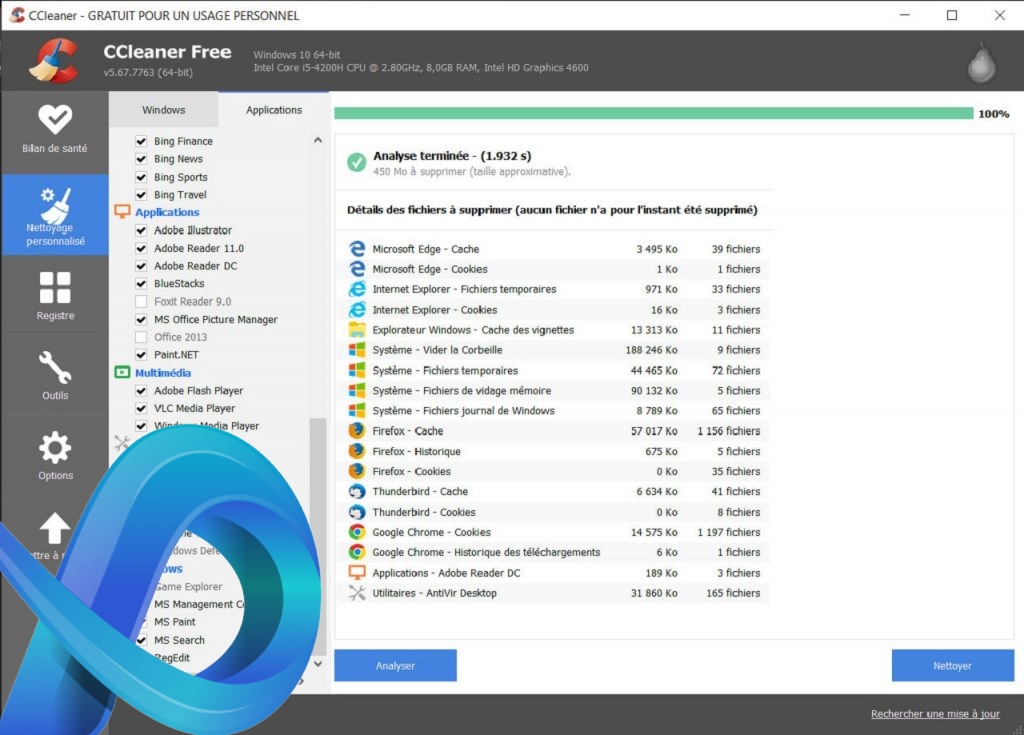The height and width of the screenshot is (735, 1024).
Task: Click the green checkmark analysis icon
Action: click(357, 162)
